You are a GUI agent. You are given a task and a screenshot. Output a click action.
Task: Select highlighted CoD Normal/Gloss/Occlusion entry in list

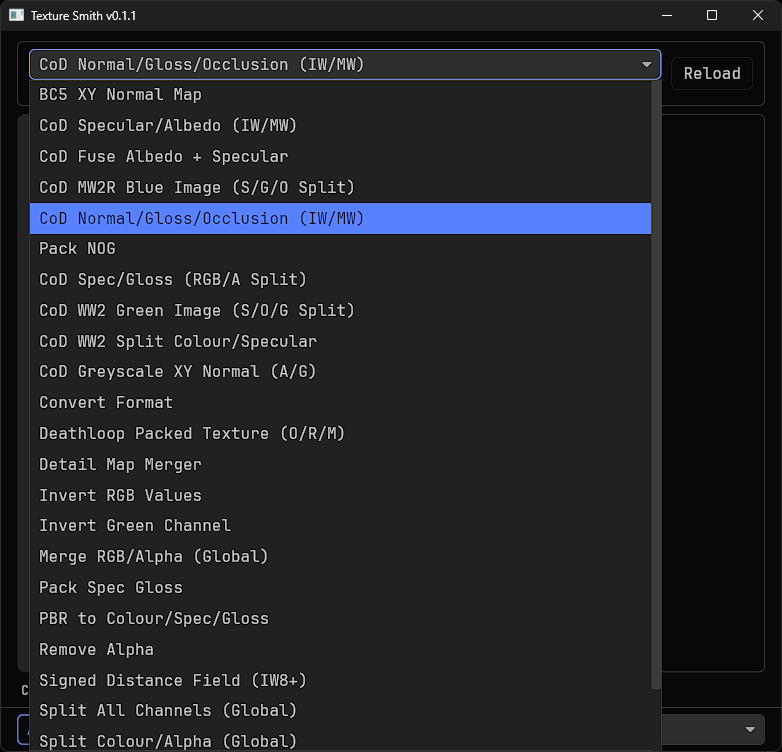341,218
